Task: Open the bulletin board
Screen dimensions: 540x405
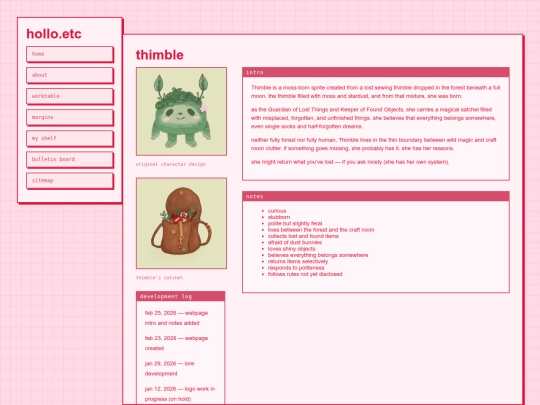Action: click(70, 159)
